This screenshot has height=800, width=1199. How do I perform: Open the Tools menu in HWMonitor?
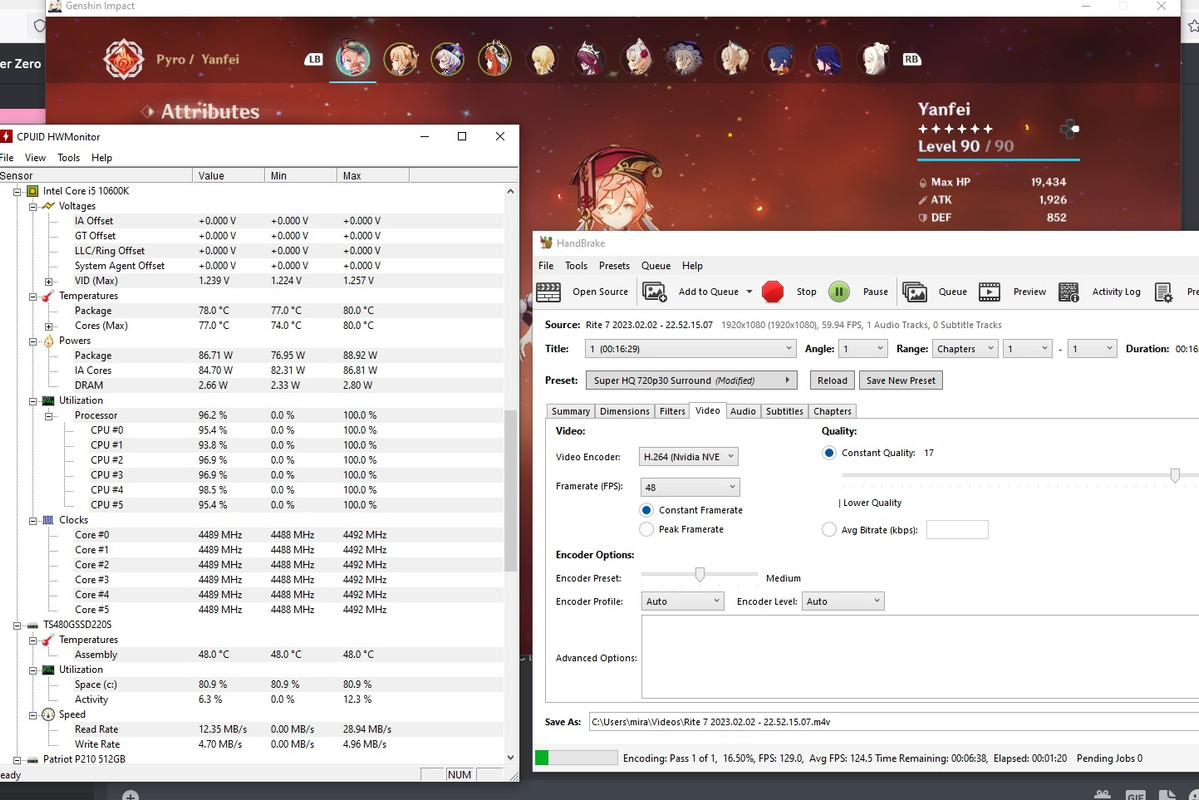68,158
